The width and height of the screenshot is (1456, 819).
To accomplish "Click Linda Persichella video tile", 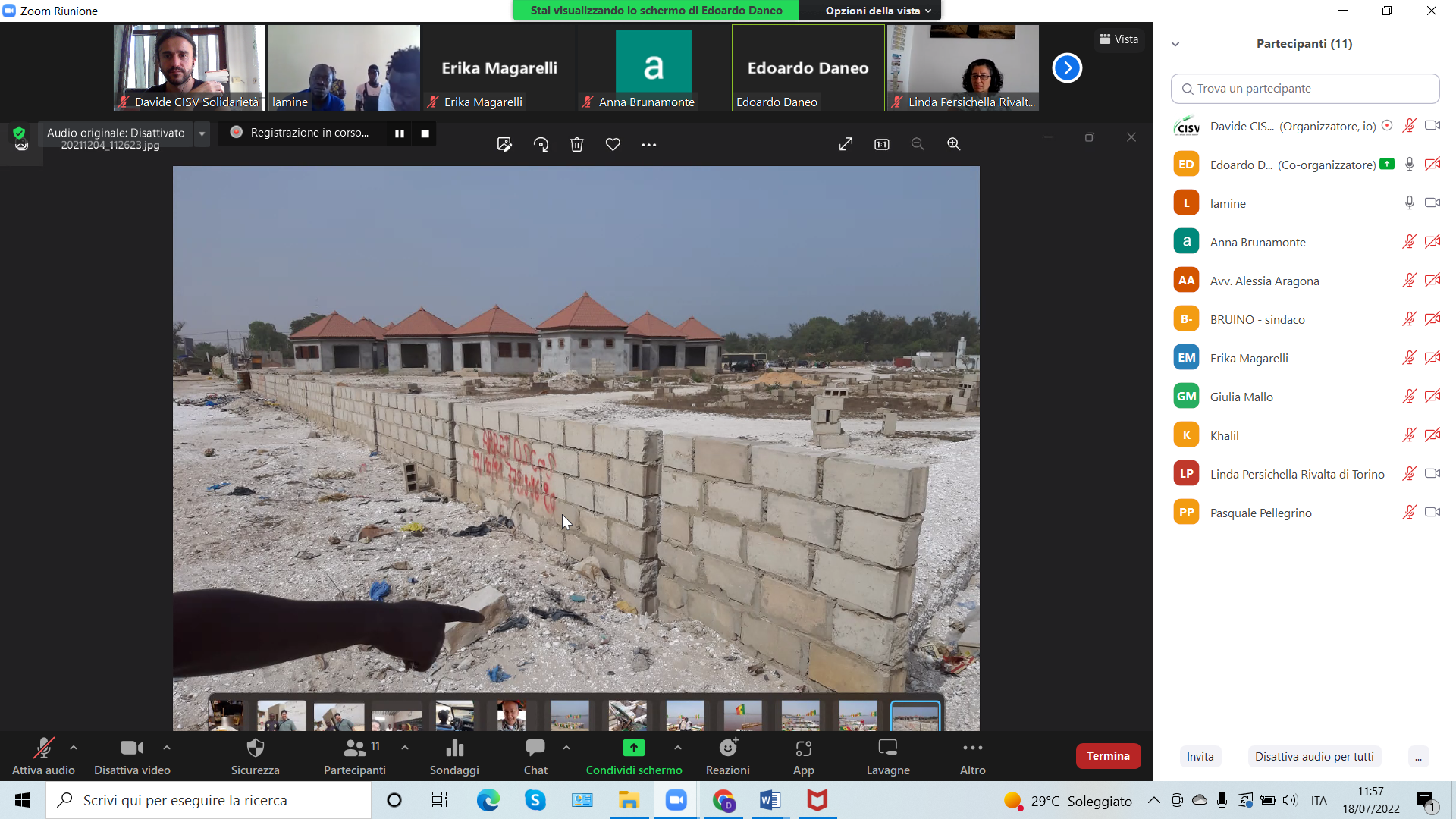I will pos(963,67).
